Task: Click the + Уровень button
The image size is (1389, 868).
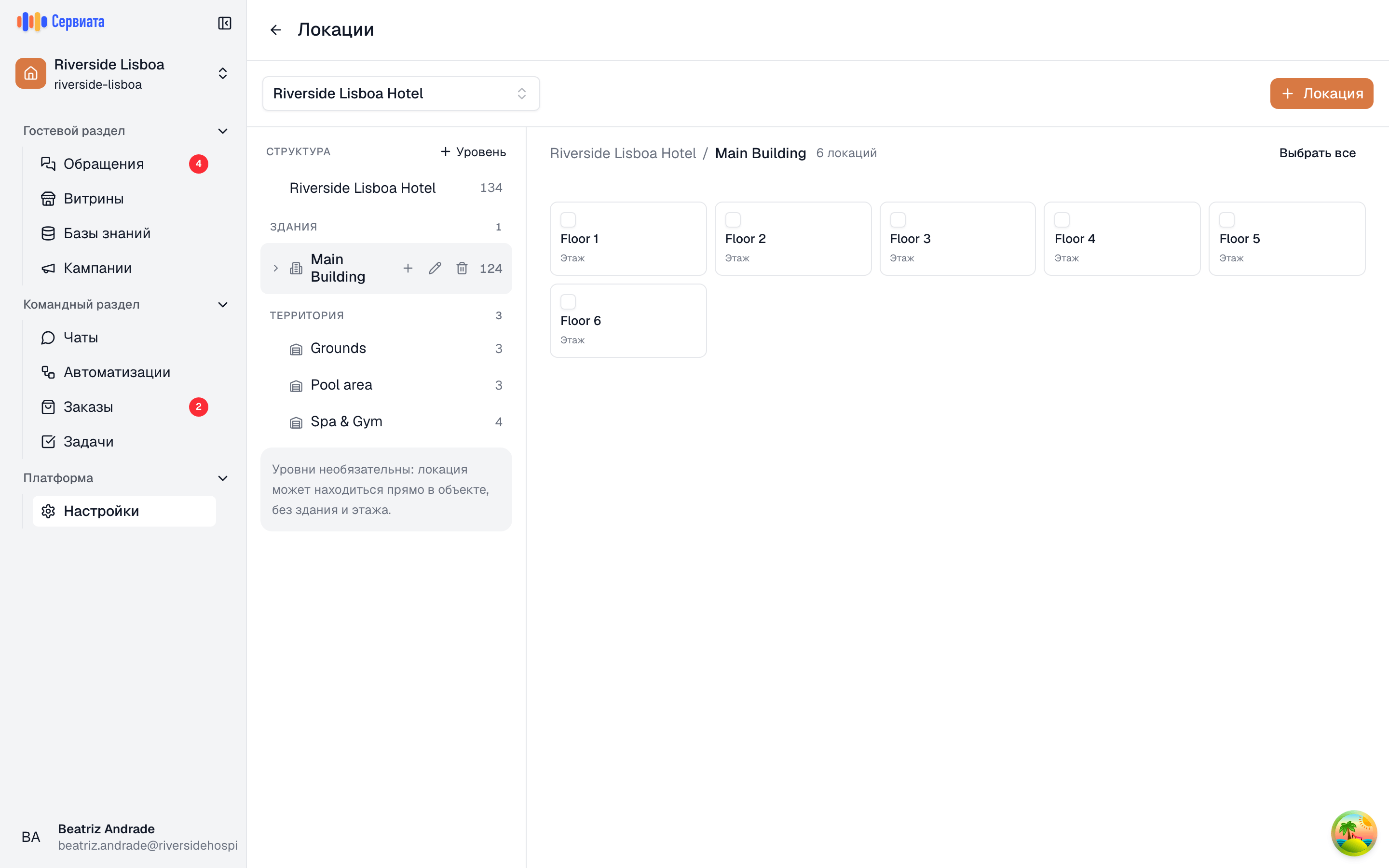Action: click(x=474, y=152)
